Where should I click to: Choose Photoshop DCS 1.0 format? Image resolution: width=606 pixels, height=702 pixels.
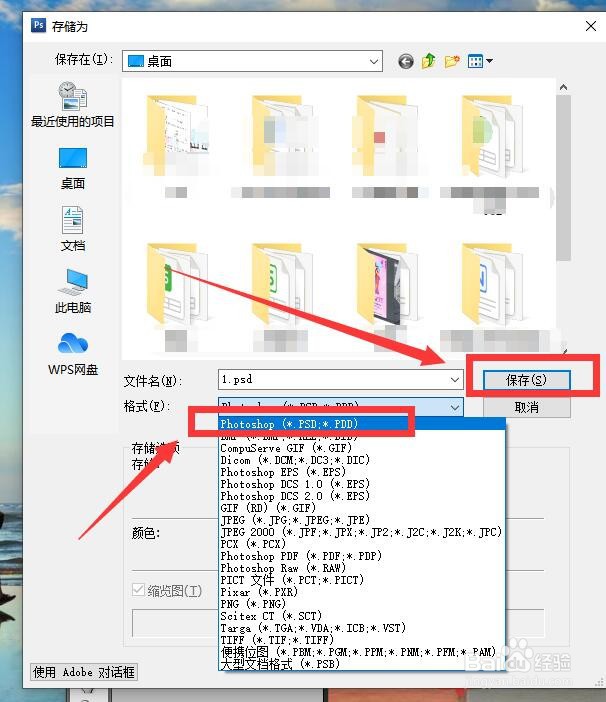362,484
